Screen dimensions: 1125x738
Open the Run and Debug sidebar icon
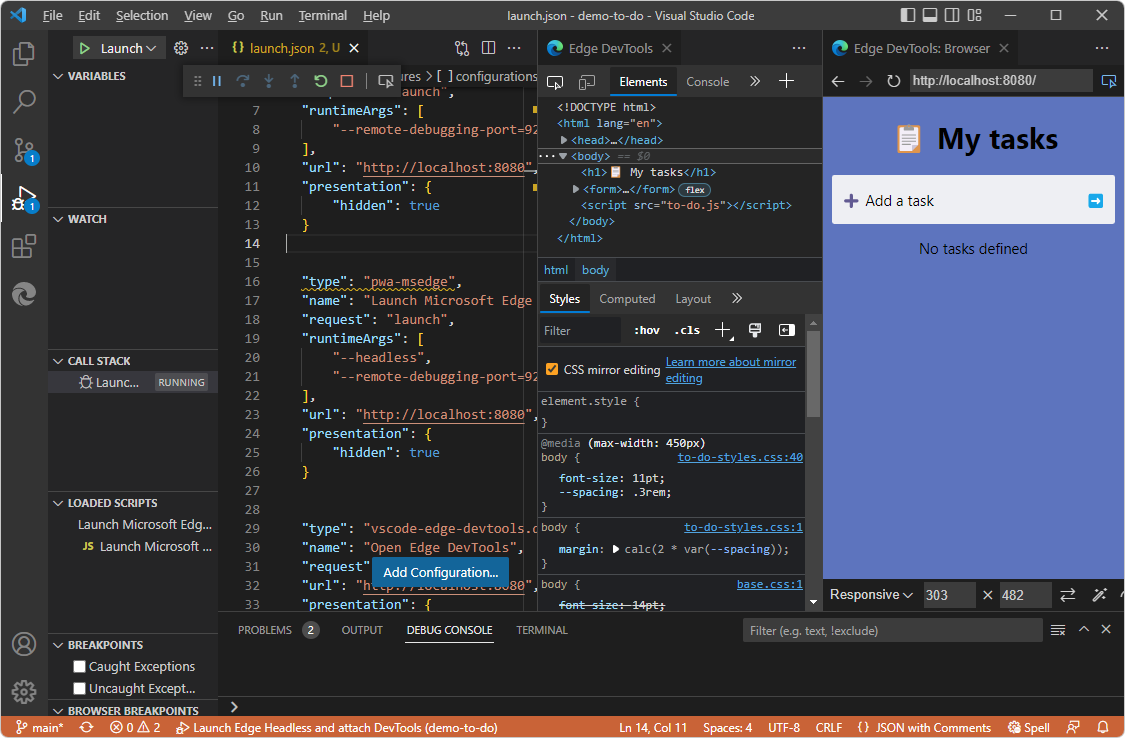(x=24, y=197)
